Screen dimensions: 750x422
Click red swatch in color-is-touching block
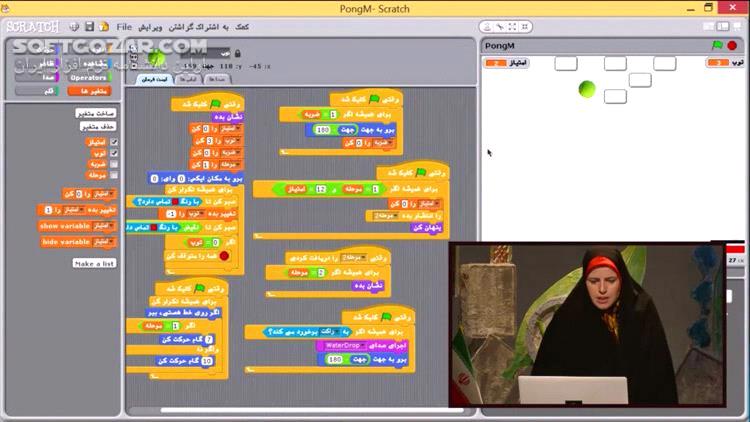(x=154, y=228)
